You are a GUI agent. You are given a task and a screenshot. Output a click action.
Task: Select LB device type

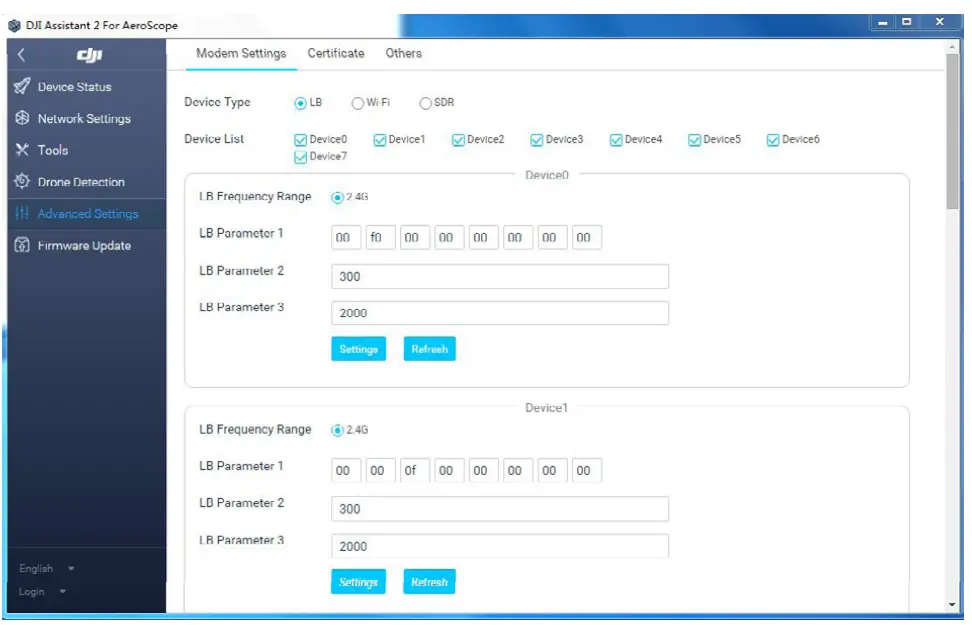(301, 103)
